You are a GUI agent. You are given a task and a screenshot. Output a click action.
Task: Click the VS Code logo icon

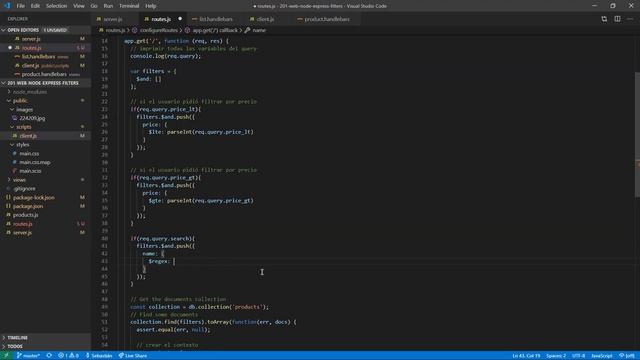coord(7,6)
